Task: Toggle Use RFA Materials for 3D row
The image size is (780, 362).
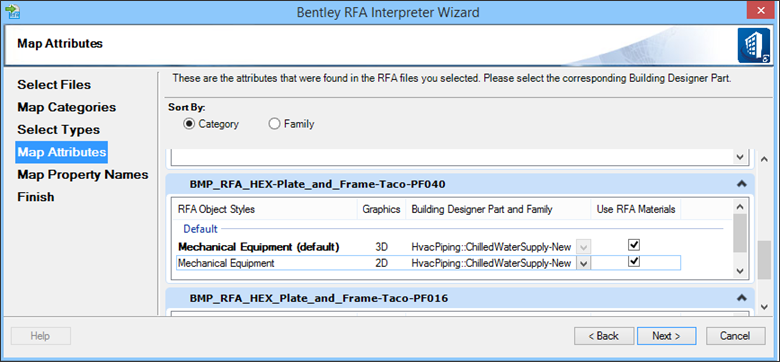Action: [x=634, y=245]
